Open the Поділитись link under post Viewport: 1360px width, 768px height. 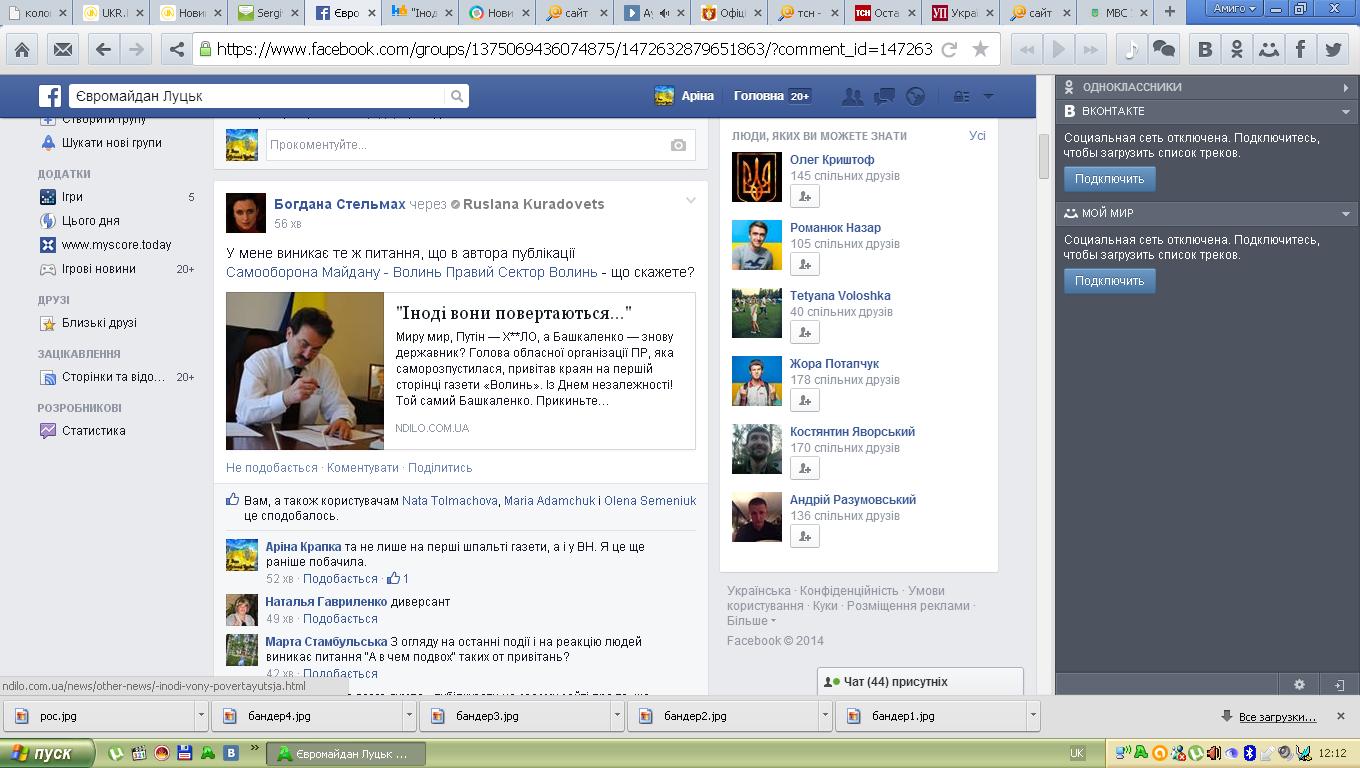pyautogui.click(x=440, y=467)
